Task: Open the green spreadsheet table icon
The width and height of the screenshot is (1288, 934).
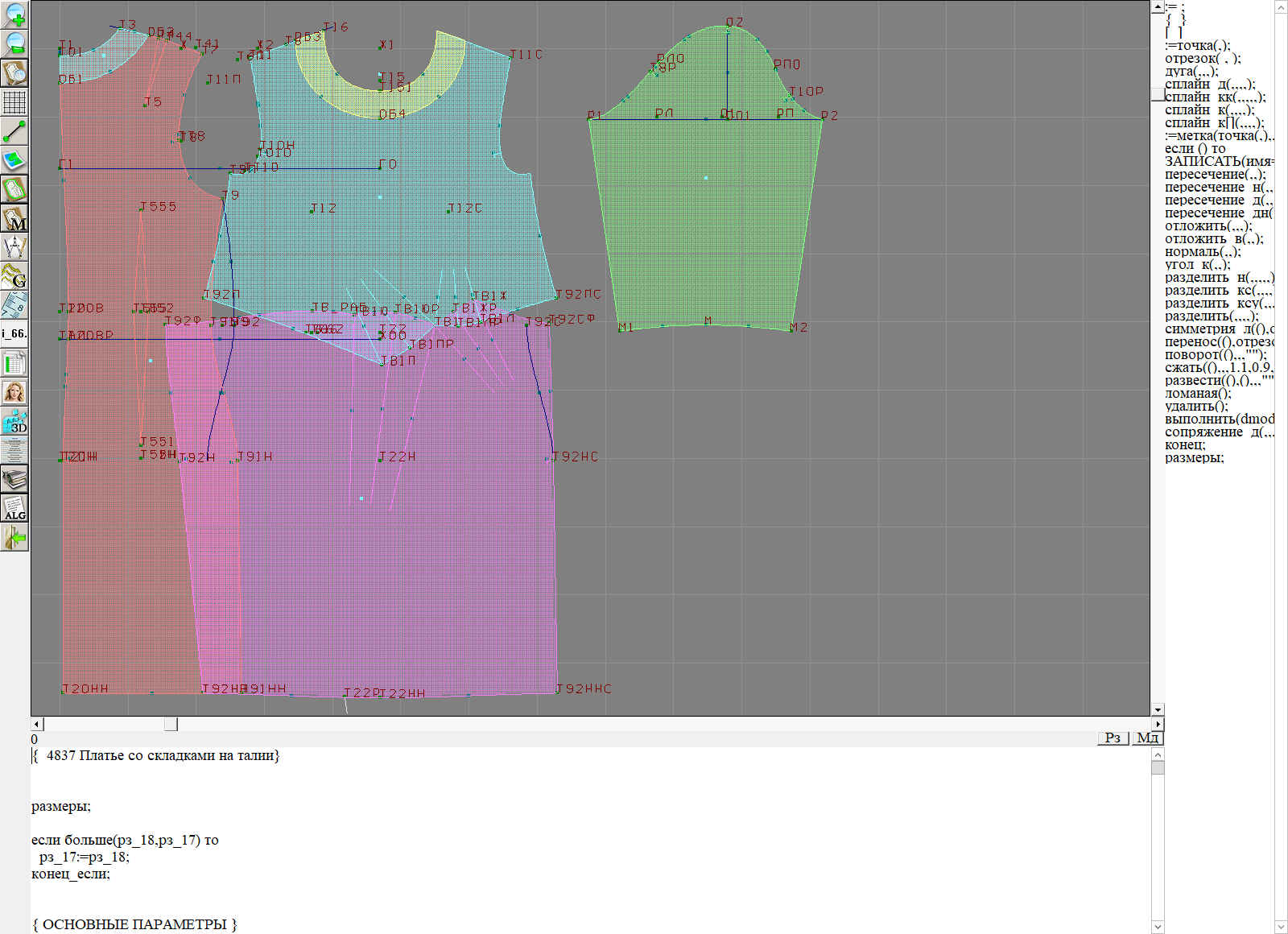Action: (x=14, y=363)
